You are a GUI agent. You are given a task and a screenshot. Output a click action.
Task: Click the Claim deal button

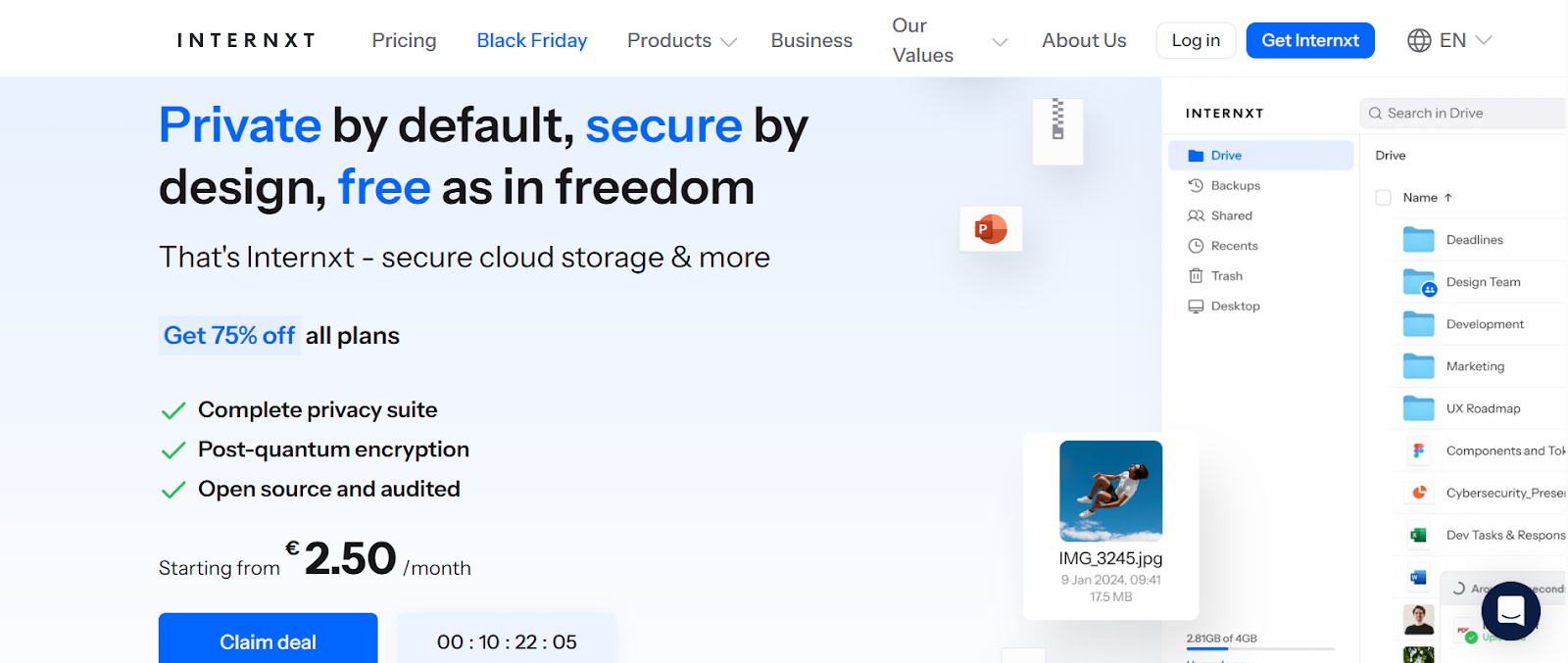(x=267, y=641)
